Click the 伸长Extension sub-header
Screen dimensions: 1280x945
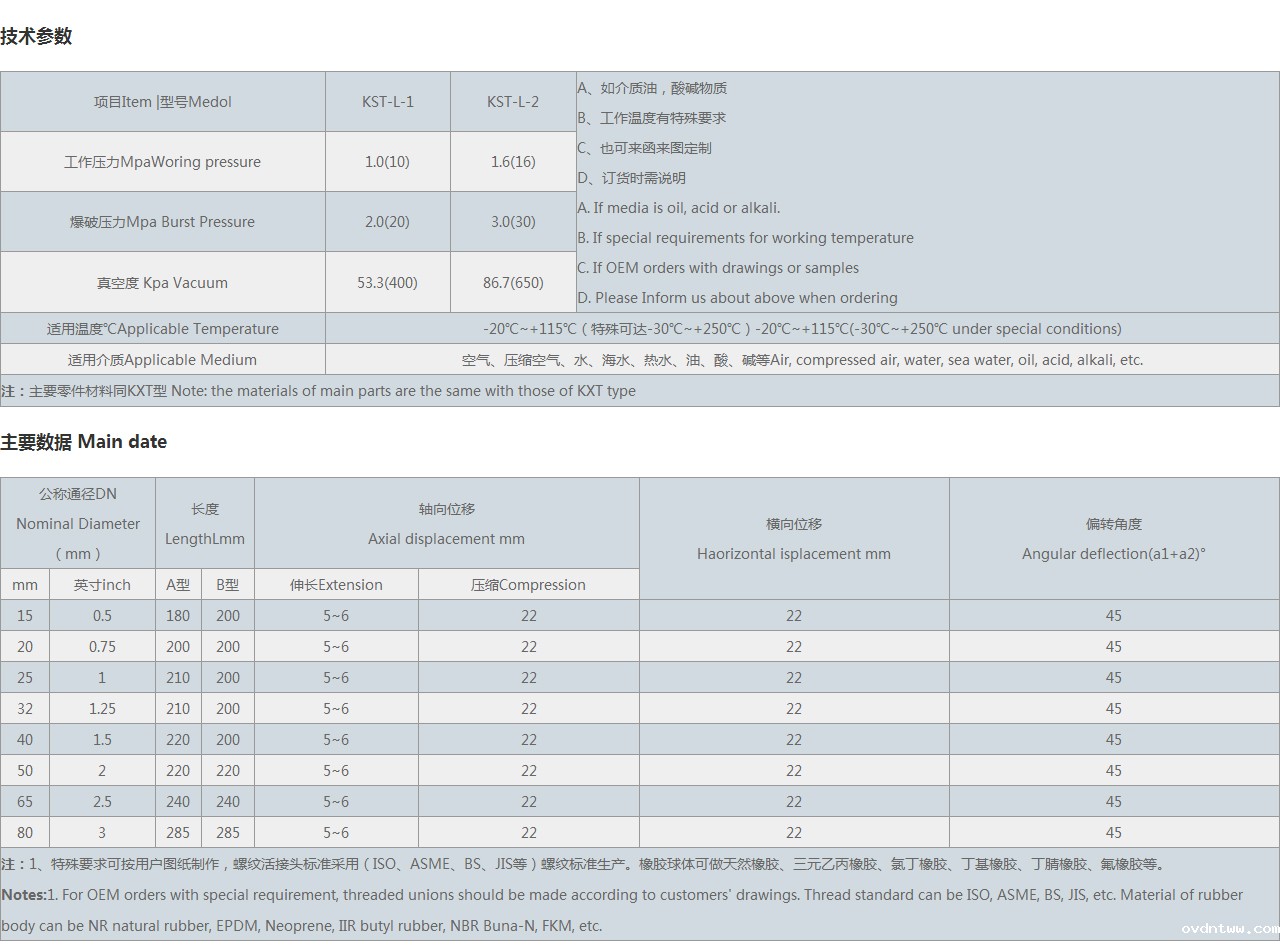pos(336,585)
